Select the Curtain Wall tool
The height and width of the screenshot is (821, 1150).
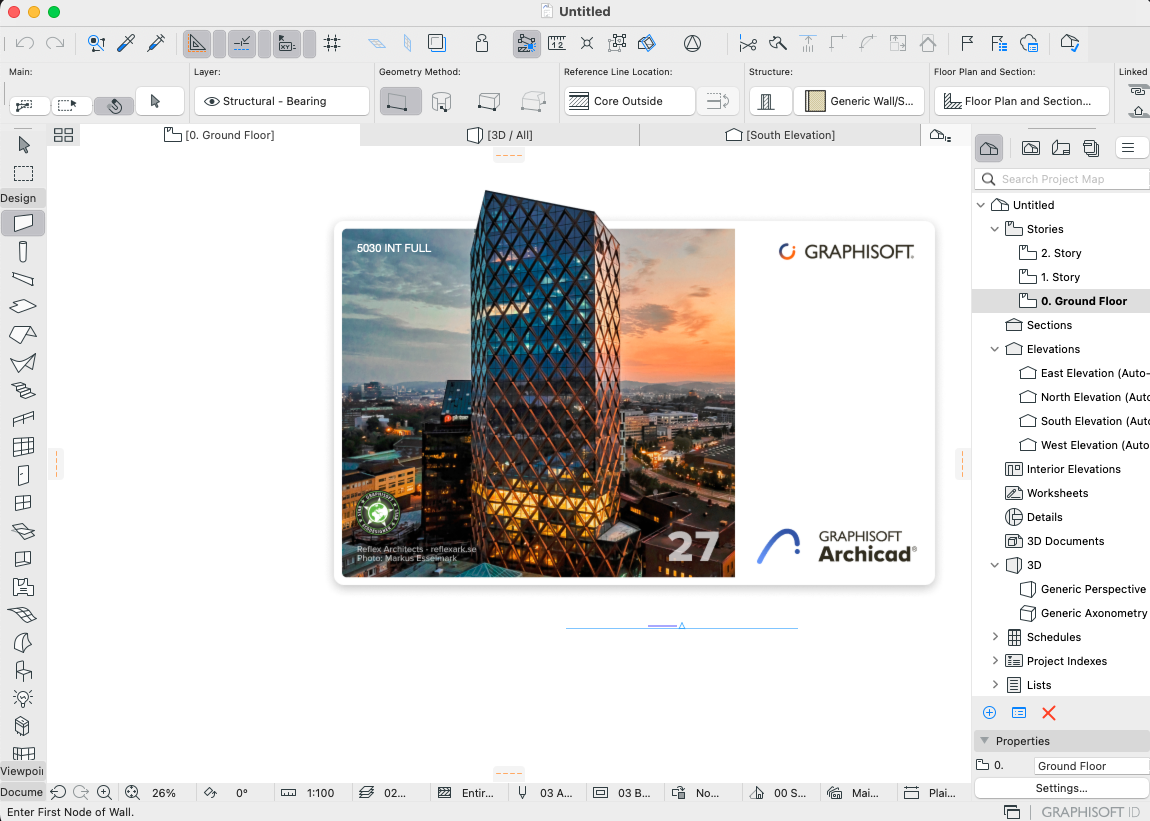click(x=23, y=447)
